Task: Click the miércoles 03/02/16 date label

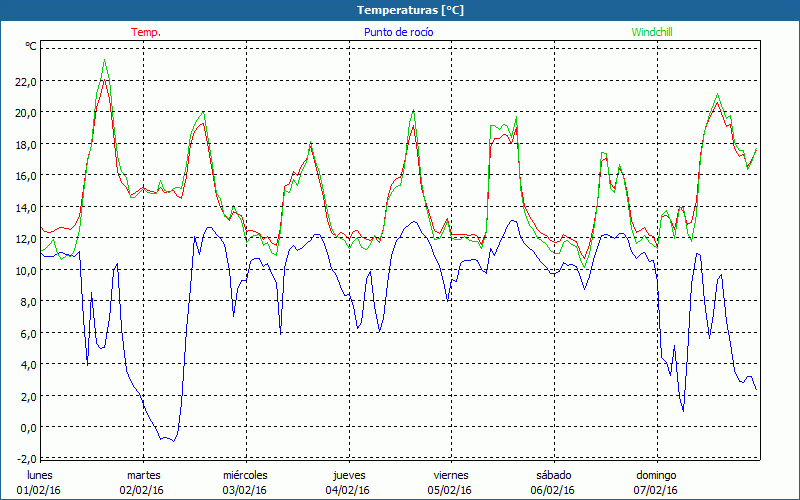Action: click(x=245, y=482)
